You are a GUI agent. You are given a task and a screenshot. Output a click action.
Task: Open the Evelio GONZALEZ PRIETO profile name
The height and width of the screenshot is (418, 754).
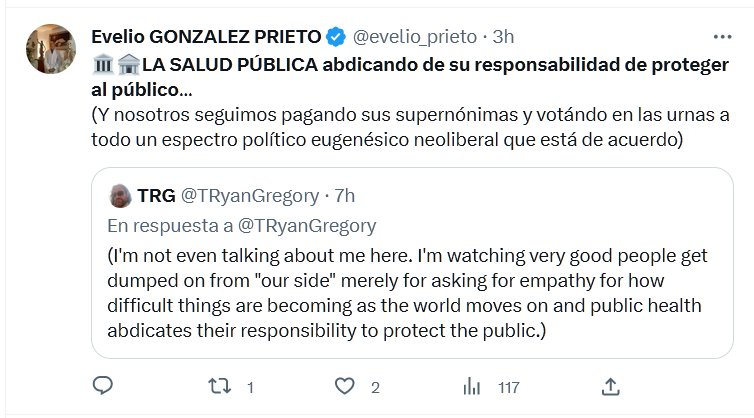point(206,37)
